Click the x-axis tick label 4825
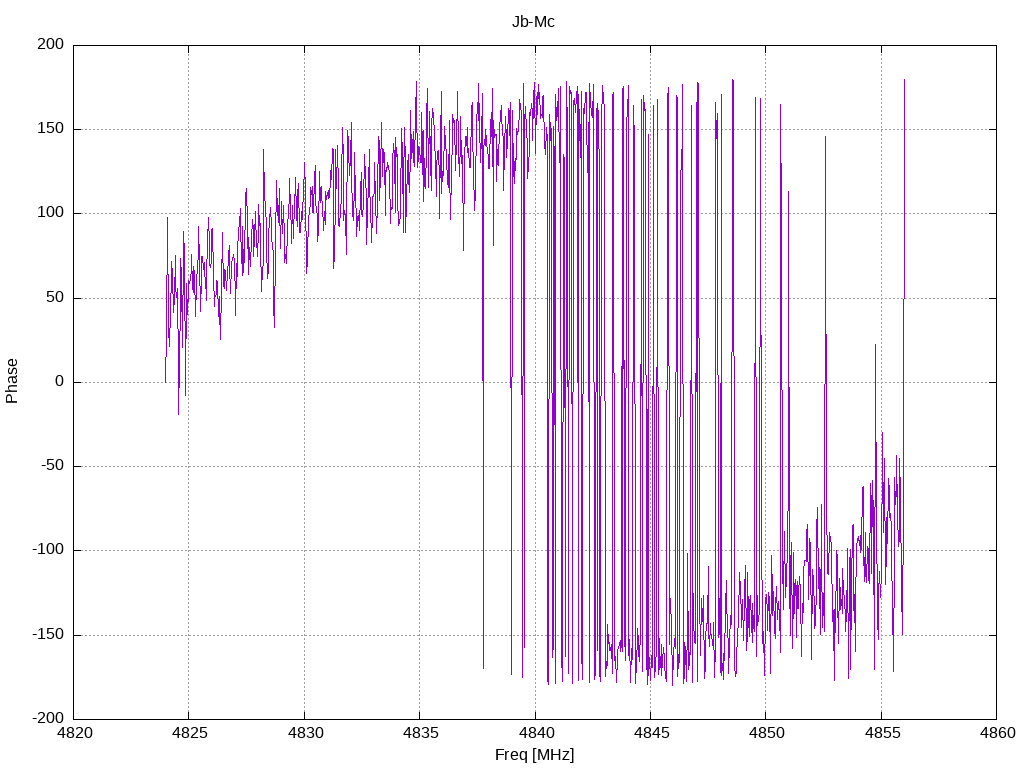The width and height of the screenshot is (1024, 768). click(x=189, y=733)
